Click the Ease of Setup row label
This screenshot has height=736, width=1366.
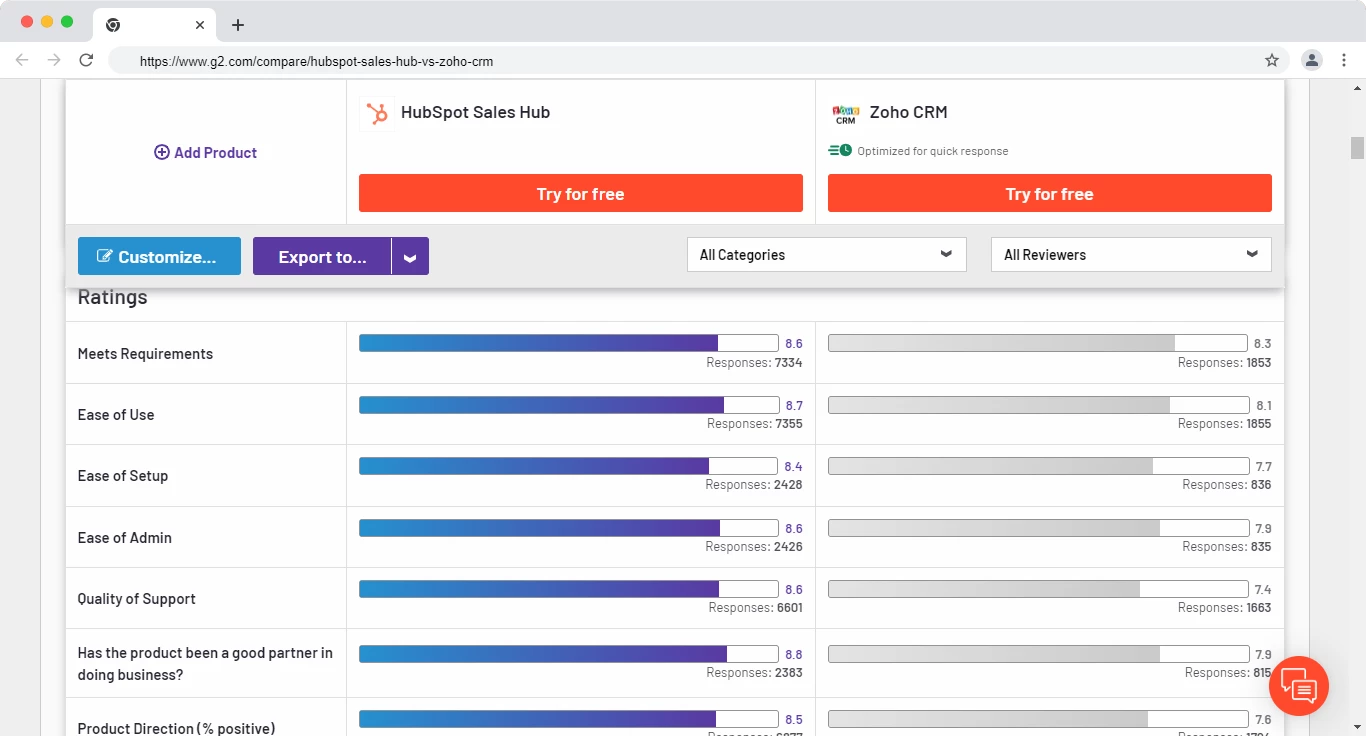click(x=123, y=476)
